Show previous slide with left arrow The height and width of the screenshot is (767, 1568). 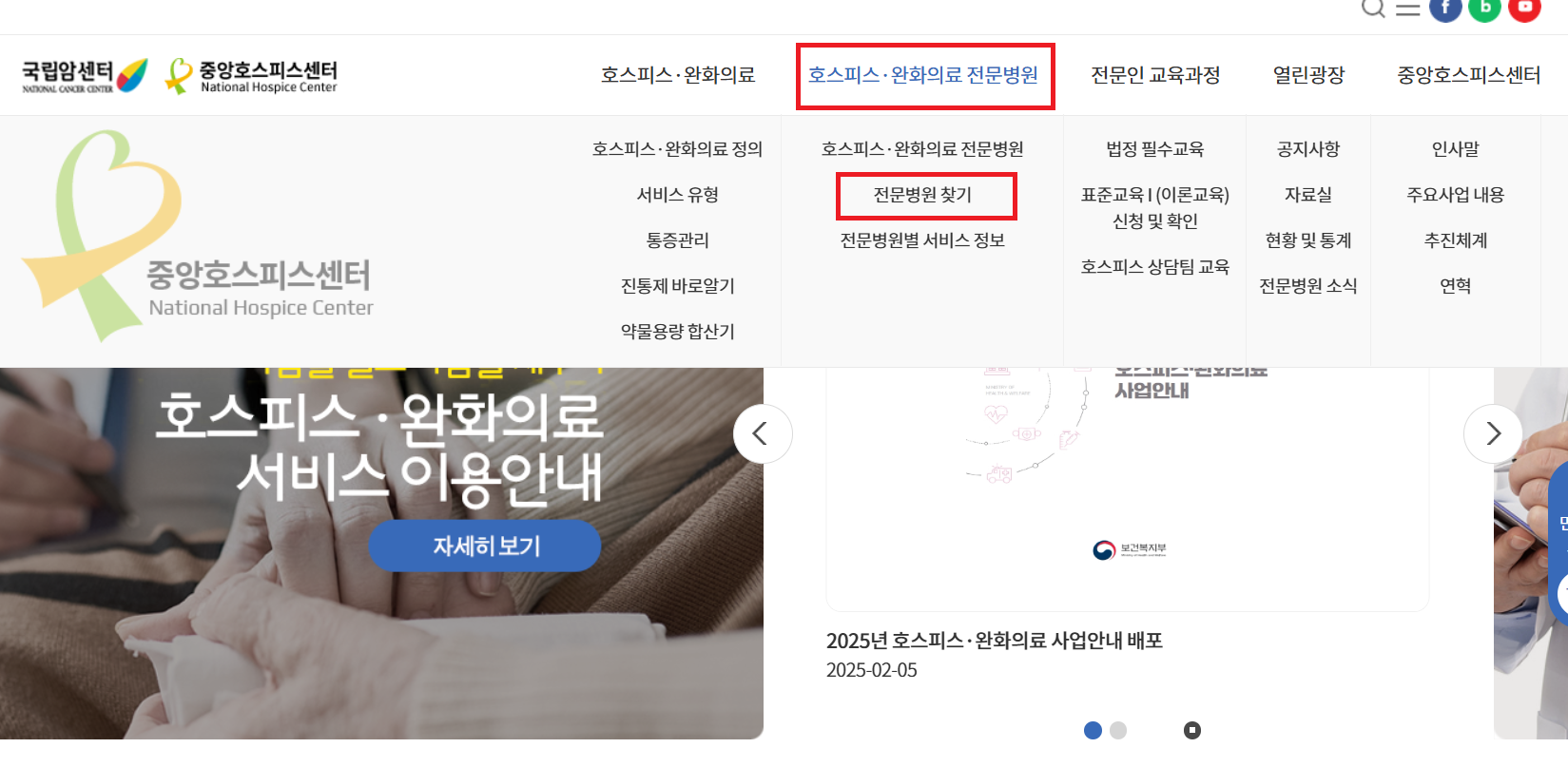click(x=763, y=433)
